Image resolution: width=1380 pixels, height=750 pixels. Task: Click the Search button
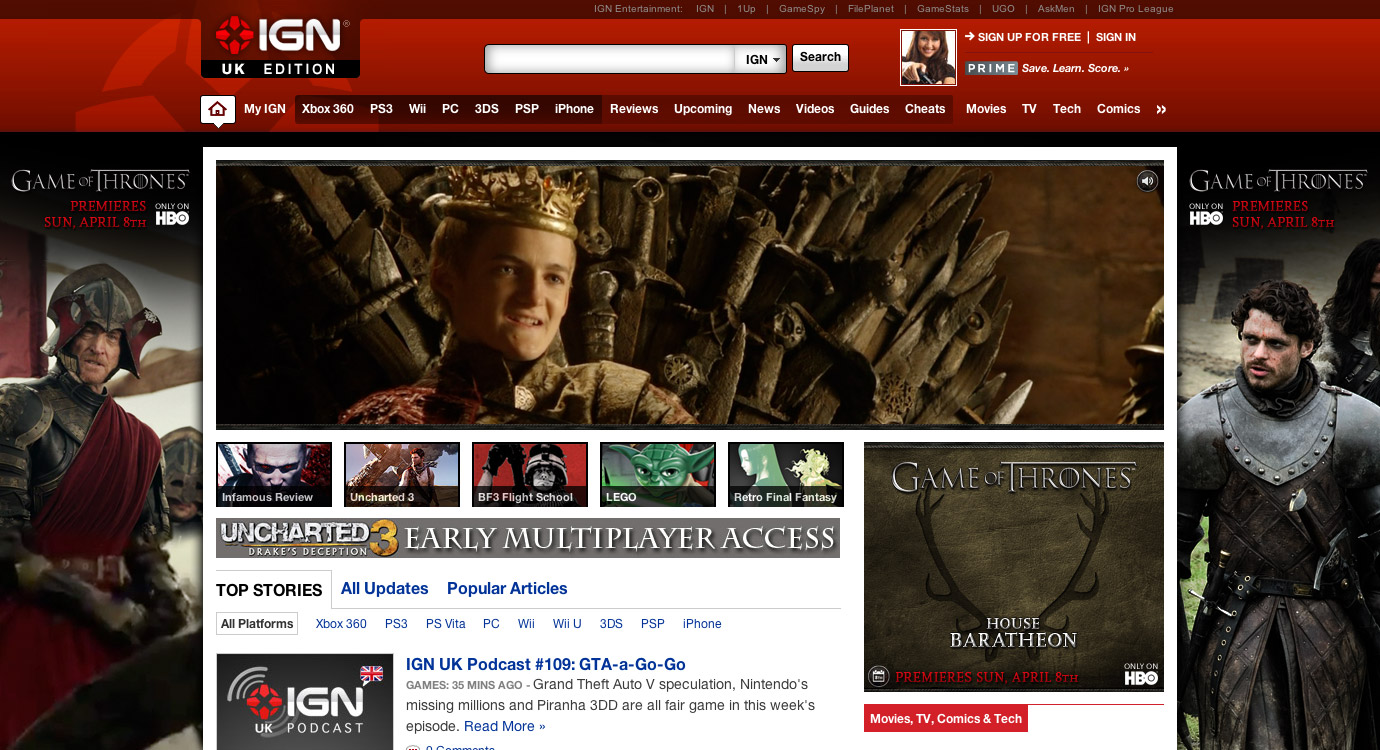[820, 57]
